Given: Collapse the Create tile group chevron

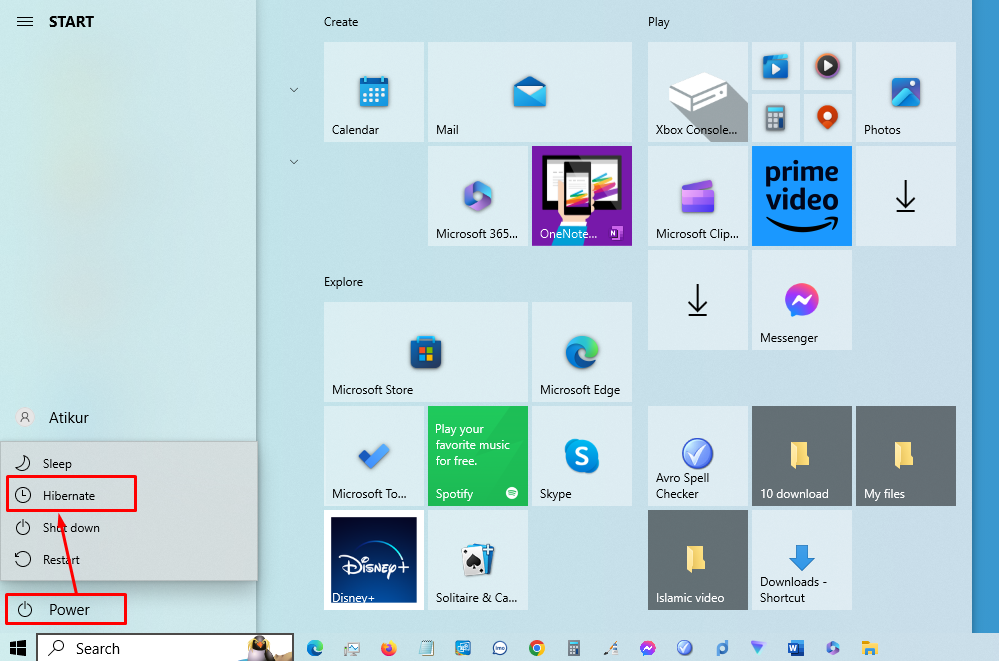Looking at the screenshot, I should point(293,90).
